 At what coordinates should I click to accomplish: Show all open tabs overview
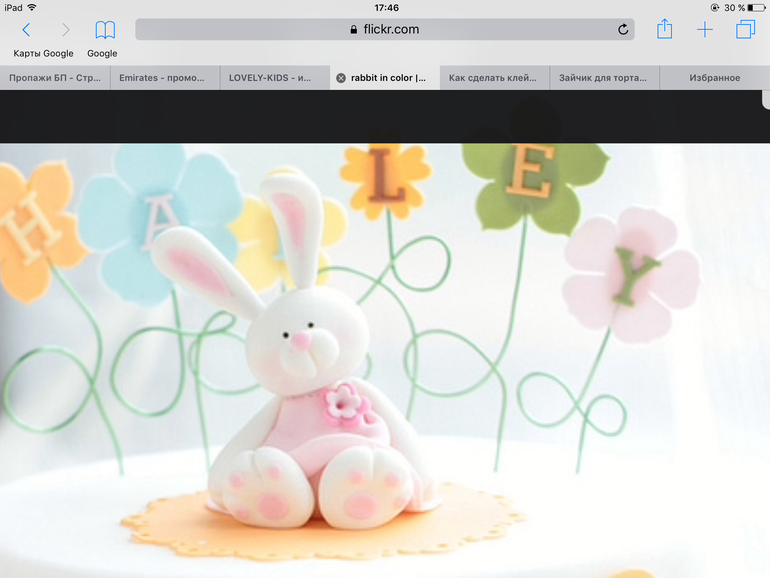tap(745, 30)
